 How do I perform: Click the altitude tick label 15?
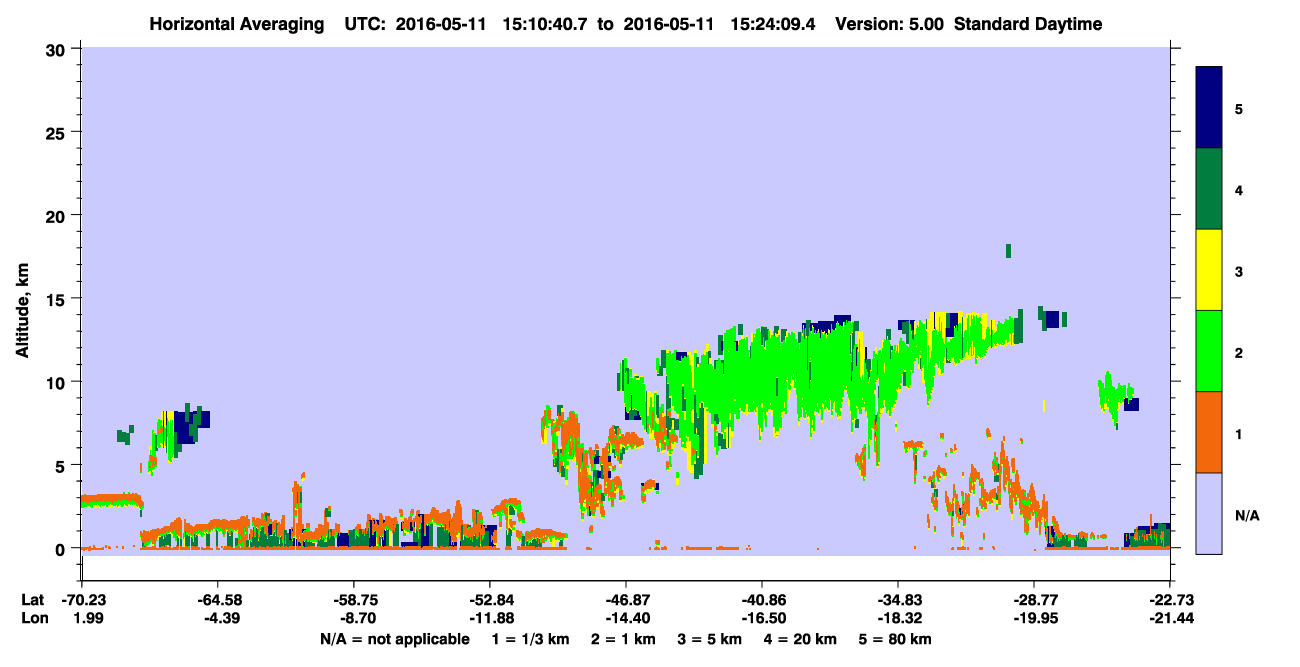[x=58, y=299]
